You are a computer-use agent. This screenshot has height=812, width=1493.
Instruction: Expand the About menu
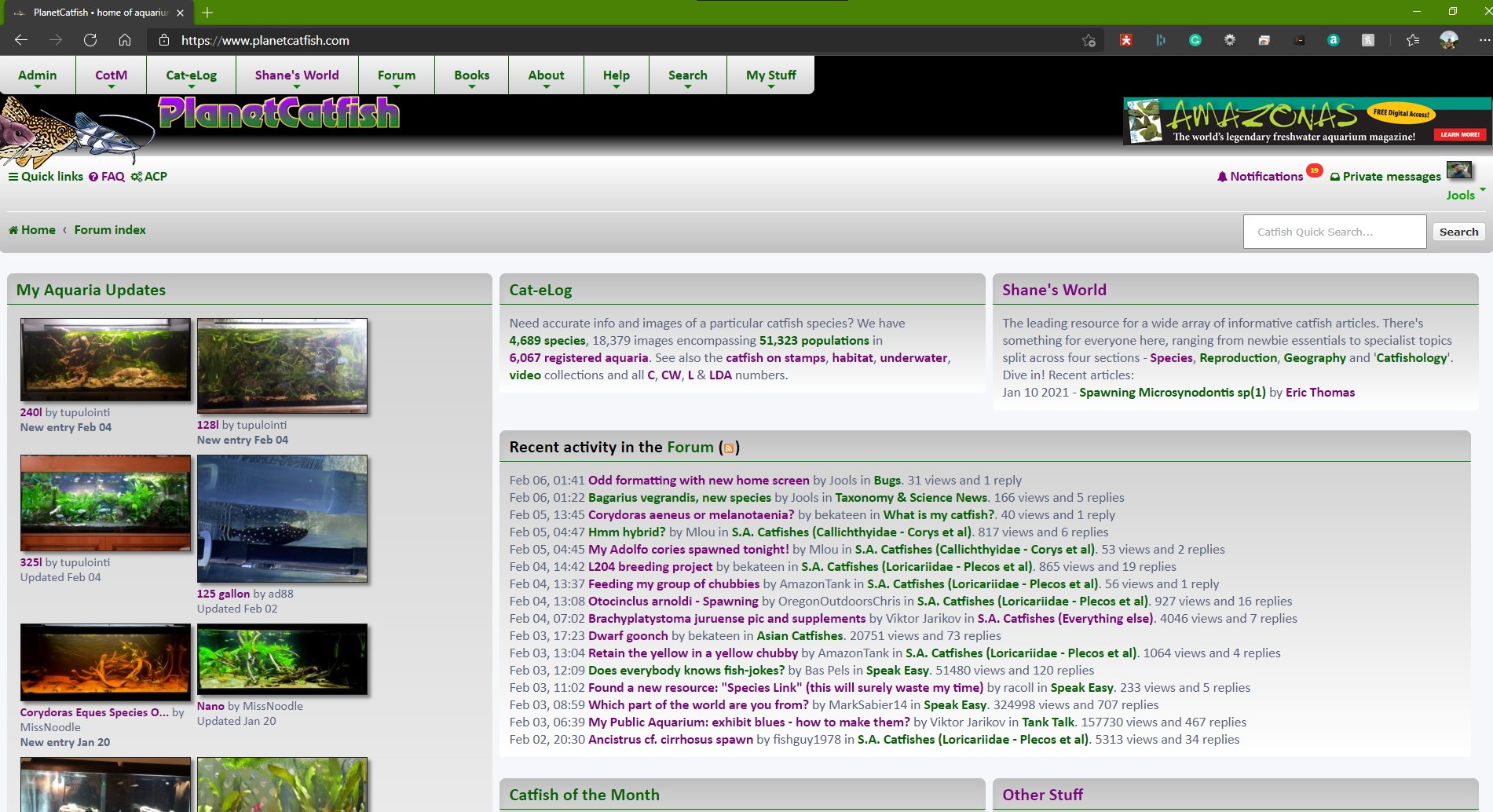(x=546, y=75)
